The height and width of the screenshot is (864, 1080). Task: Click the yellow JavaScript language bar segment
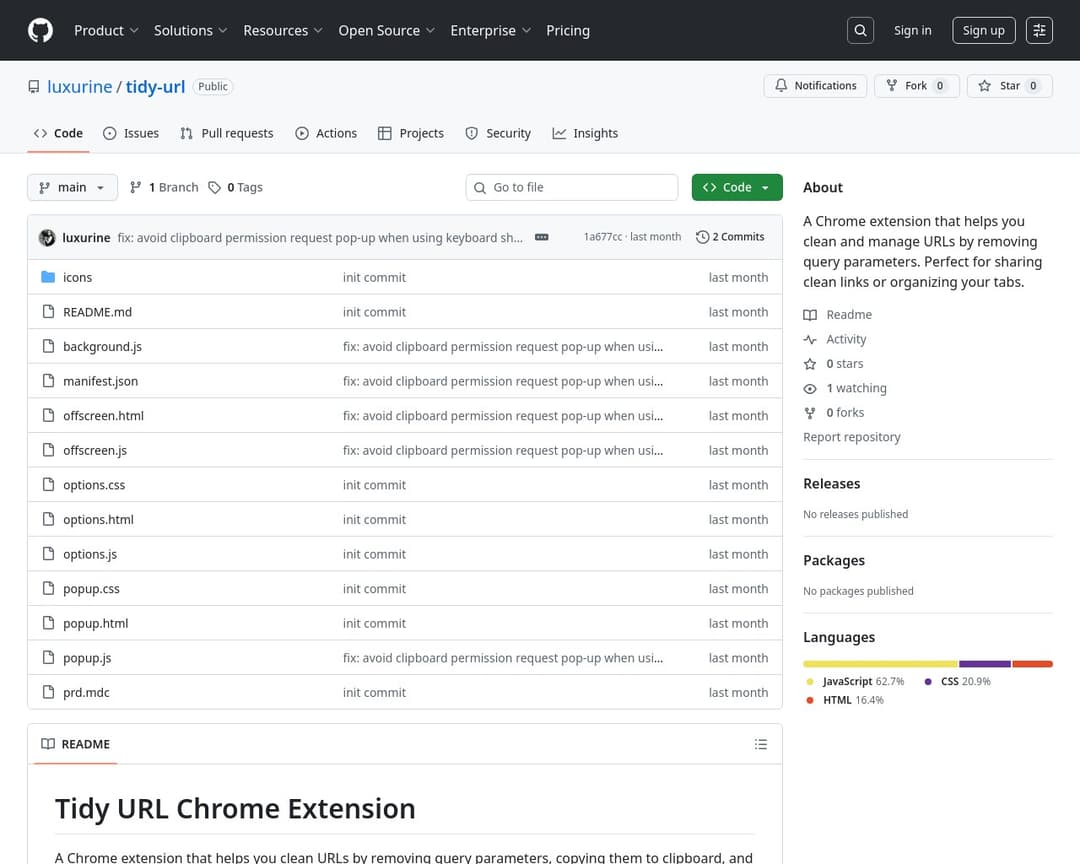(x=880, y=663)
